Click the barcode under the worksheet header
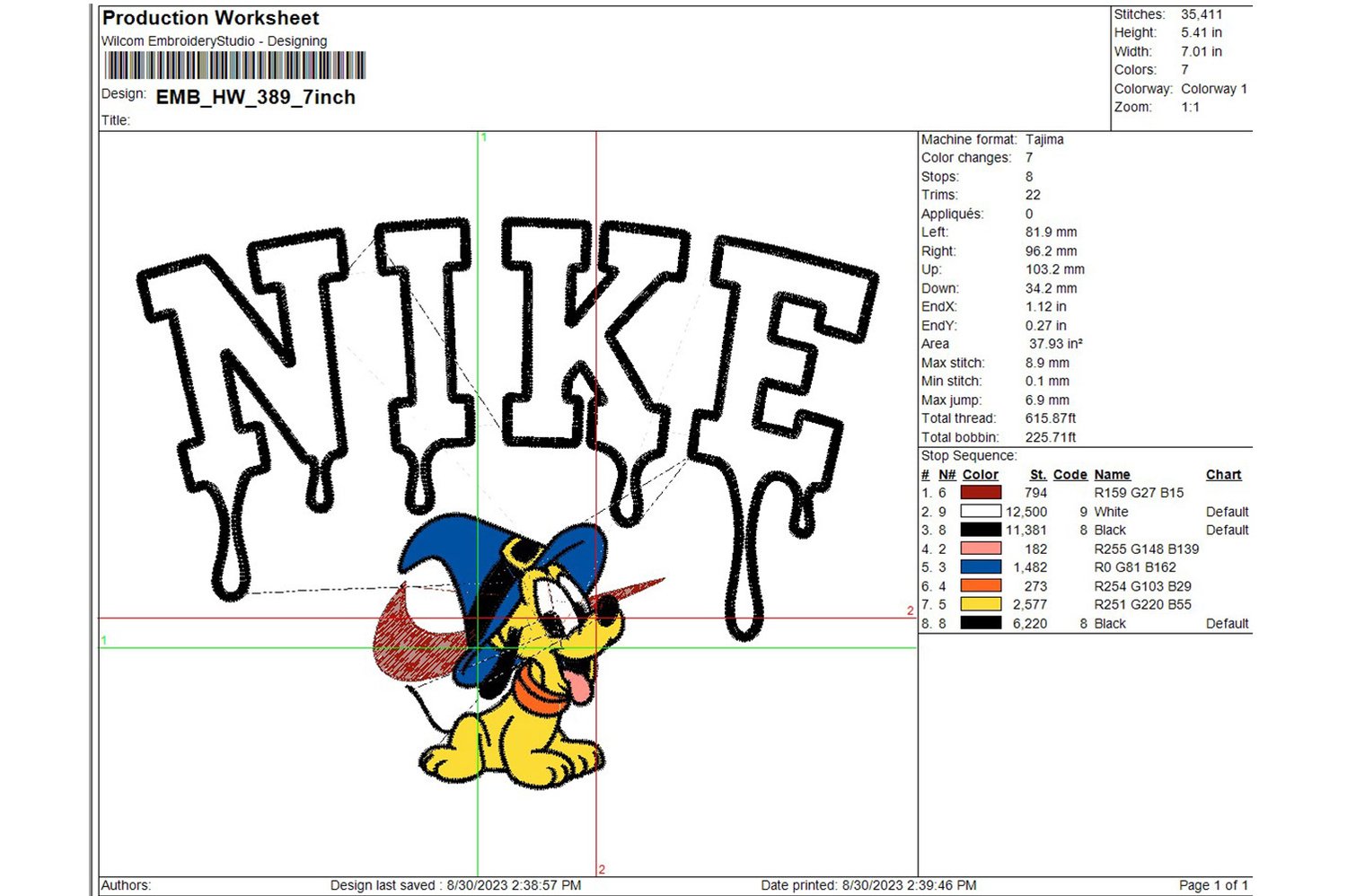 click(x=235, y=66)
